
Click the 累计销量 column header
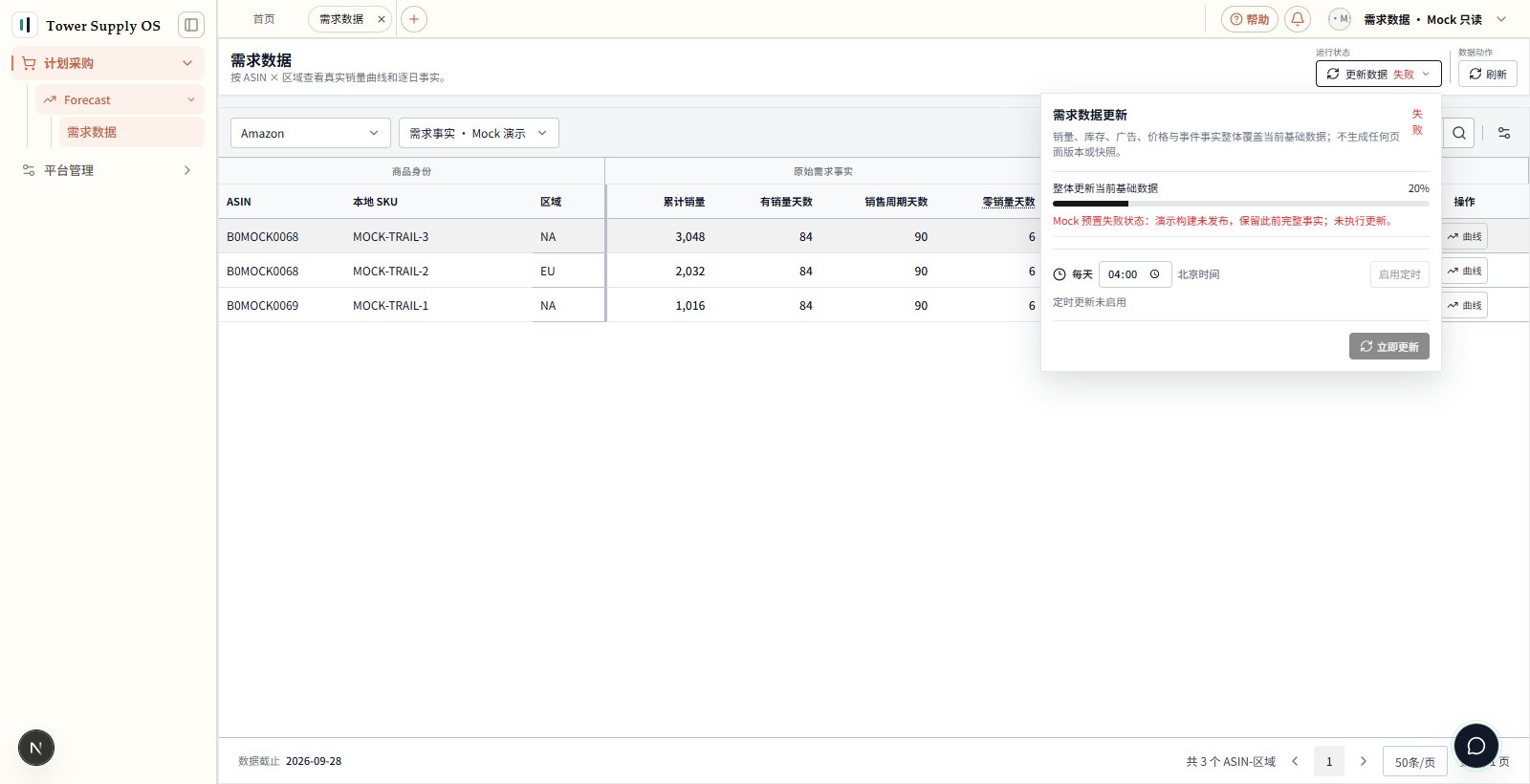[x=685, y=202]
